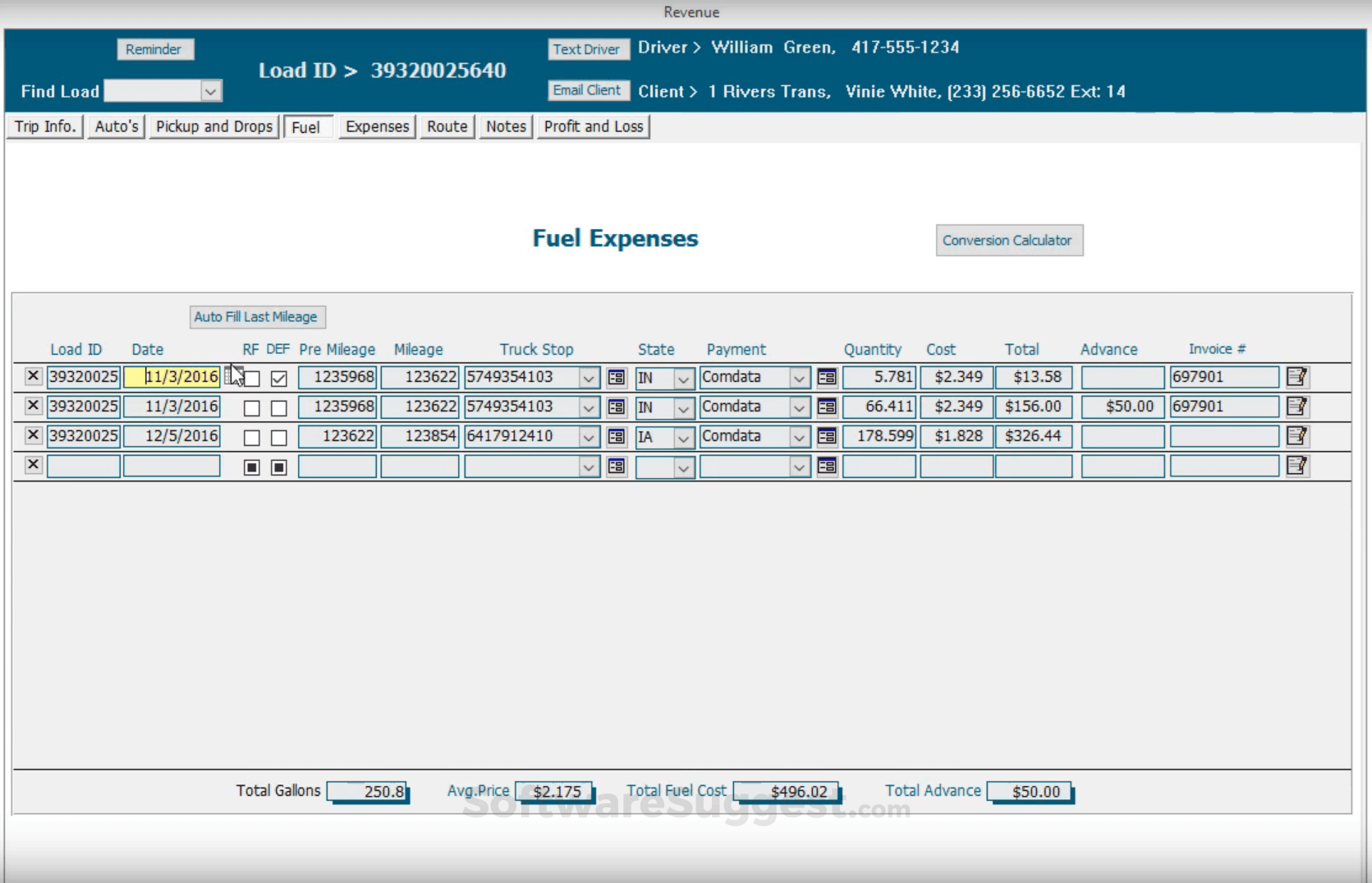Open the truck stop details icon on first row
The image size is (1372, 883).
point(616,377)
